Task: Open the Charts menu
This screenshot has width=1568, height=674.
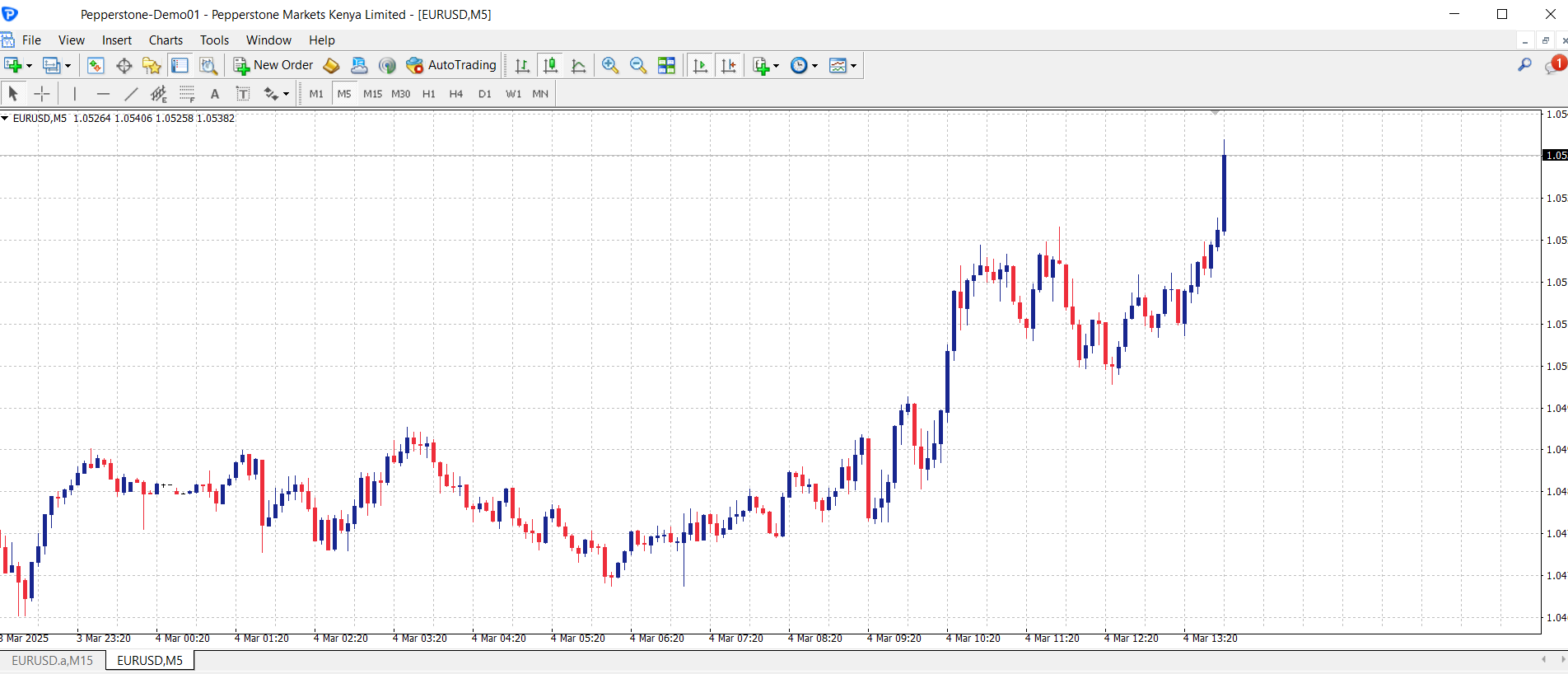Action: tap(166, 40)
